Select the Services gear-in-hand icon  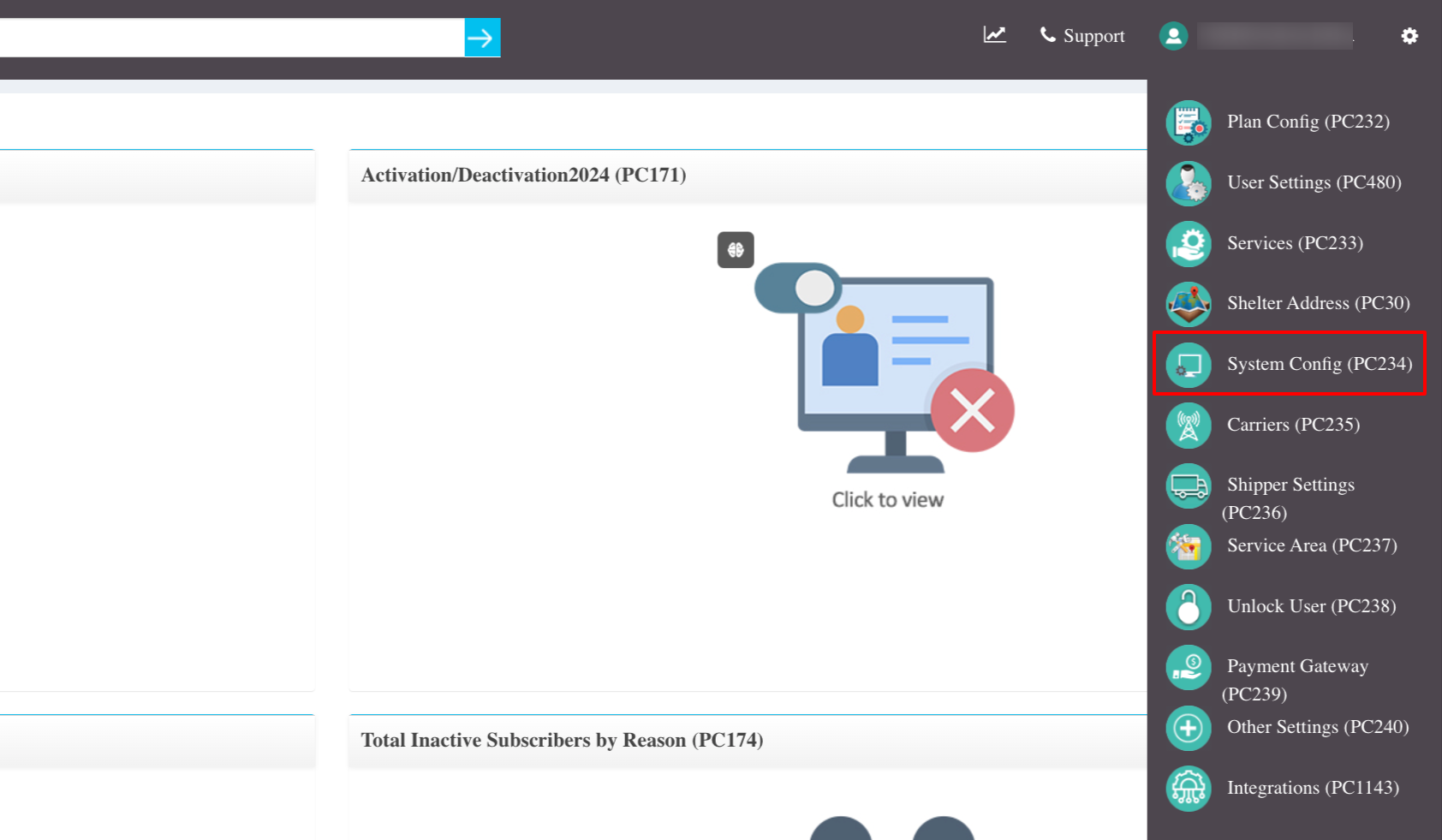pyautogui.click(x=1188, y=244)
